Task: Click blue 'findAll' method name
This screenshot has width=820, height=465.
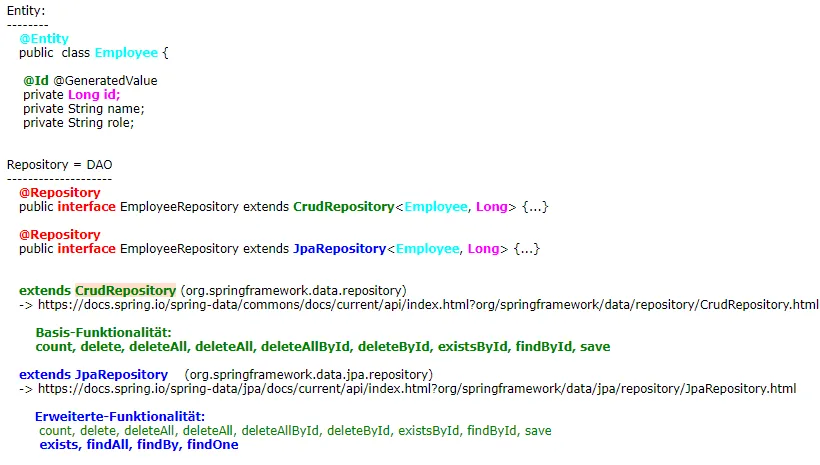Action: point(108,445)
